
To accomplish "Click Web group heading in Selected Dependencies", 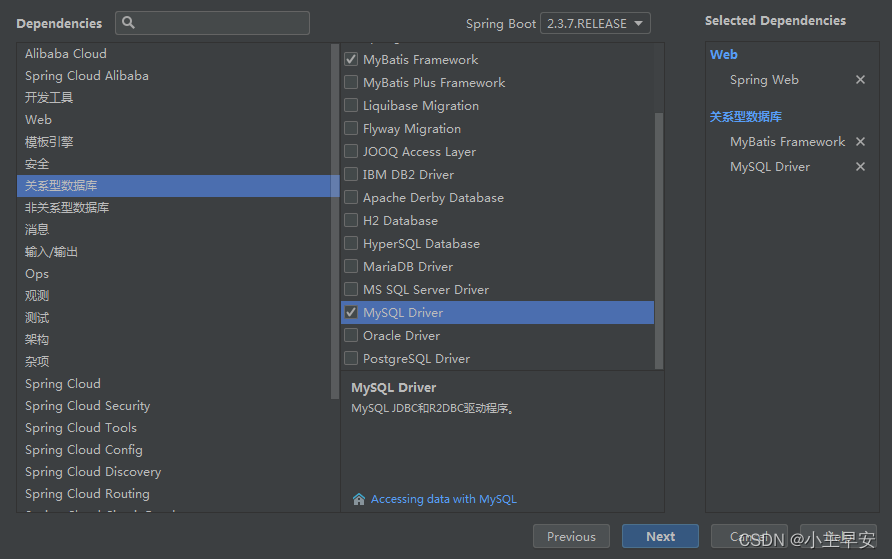I will [724, 55].
